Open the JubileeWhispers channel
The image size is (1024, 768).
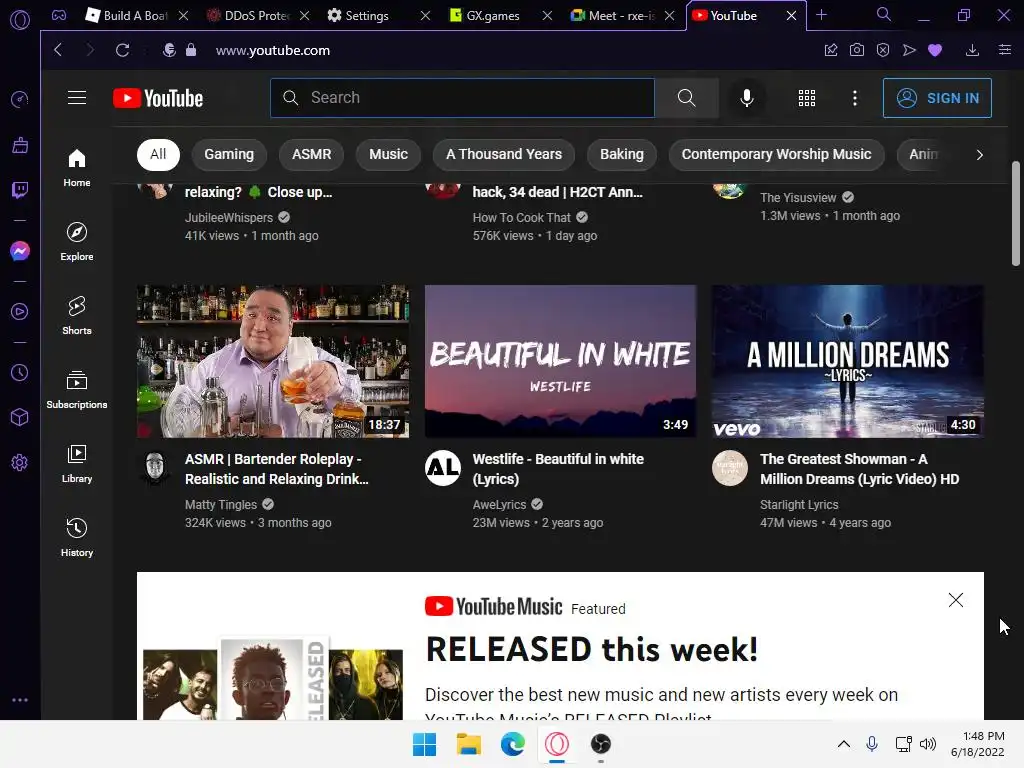229,217
